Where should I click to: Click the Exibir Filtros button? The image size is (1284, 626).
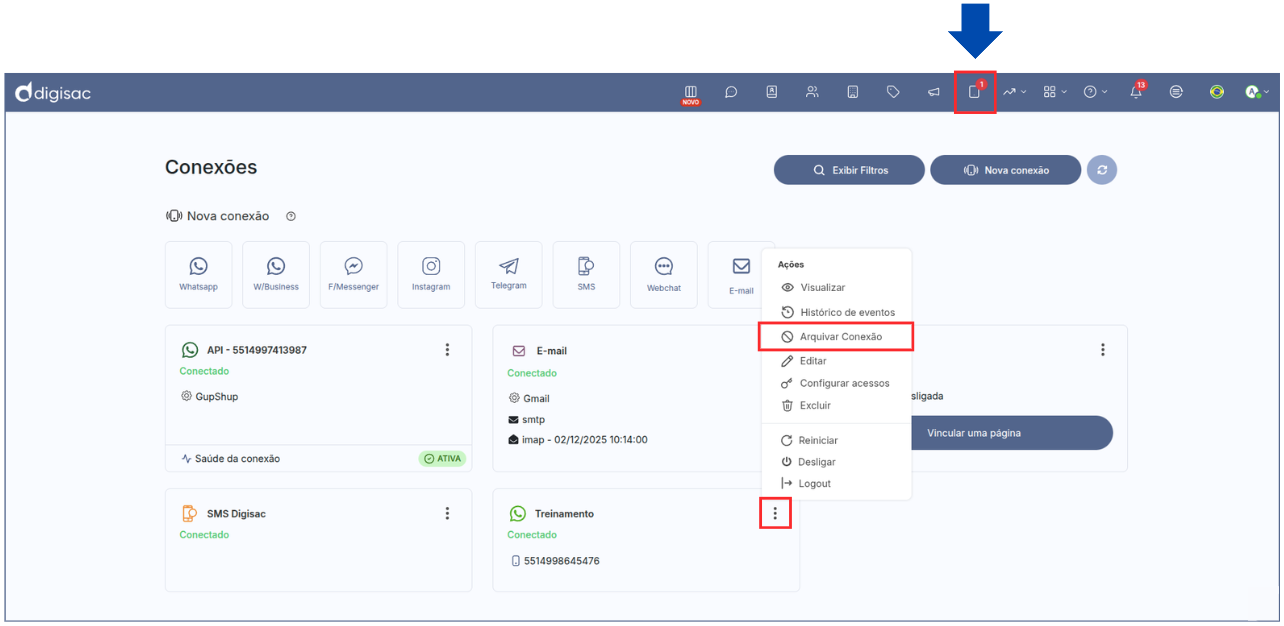pos(850,170)
